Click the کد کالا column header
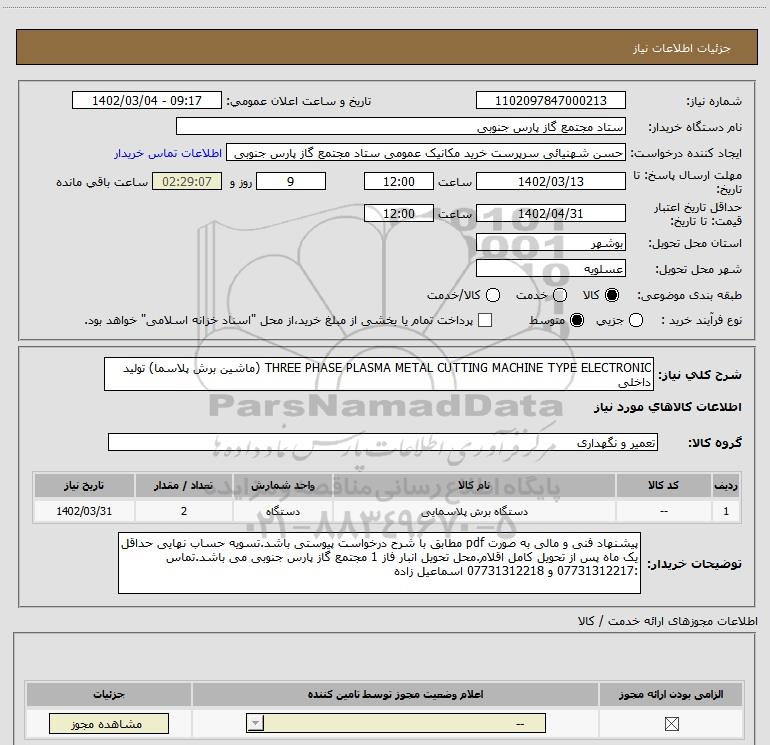Viewport: 770px width, 745px height. coord(663,485)
